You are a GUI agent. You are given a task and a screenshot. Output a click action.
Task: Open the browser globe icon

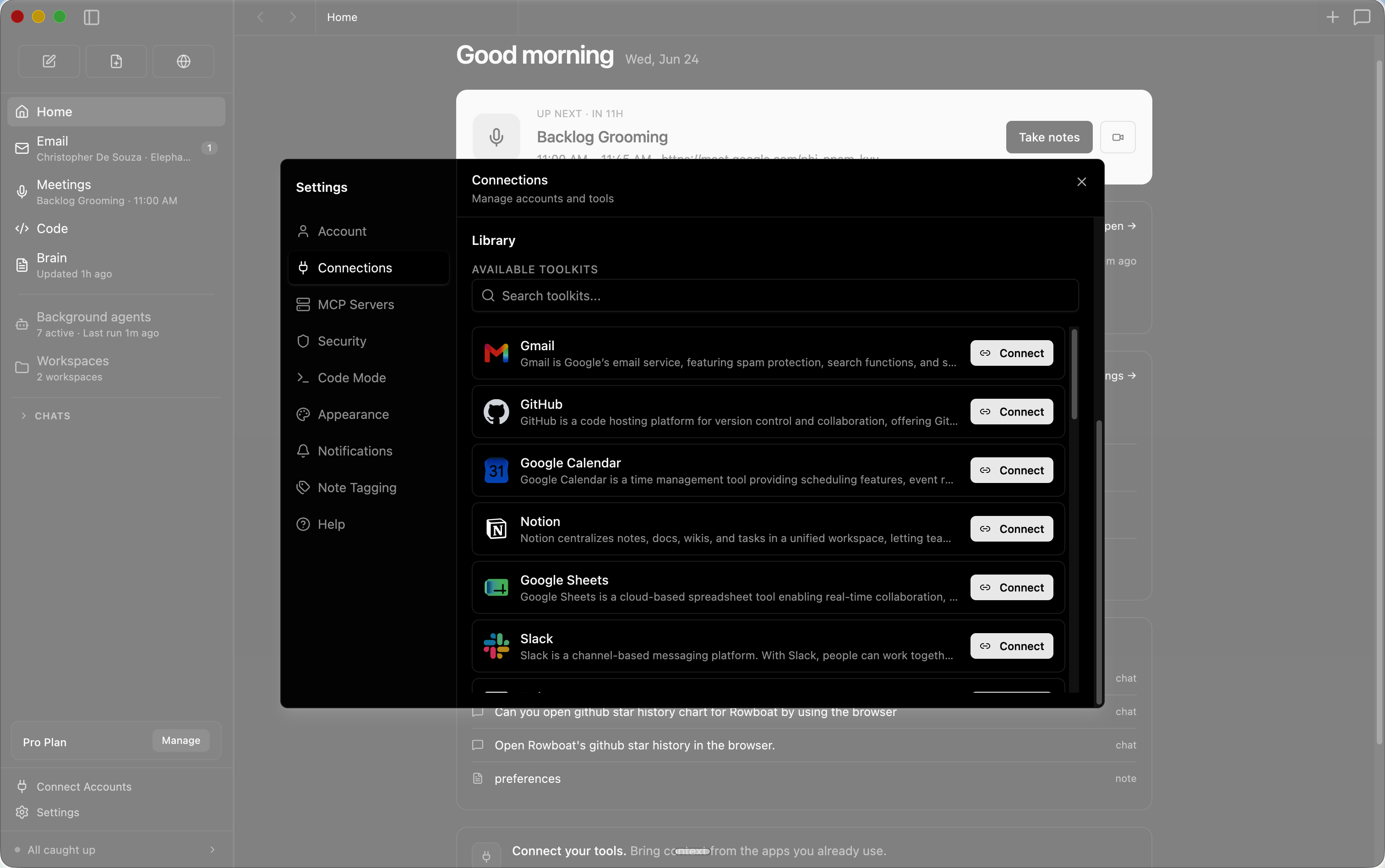[x=184, y=61]
